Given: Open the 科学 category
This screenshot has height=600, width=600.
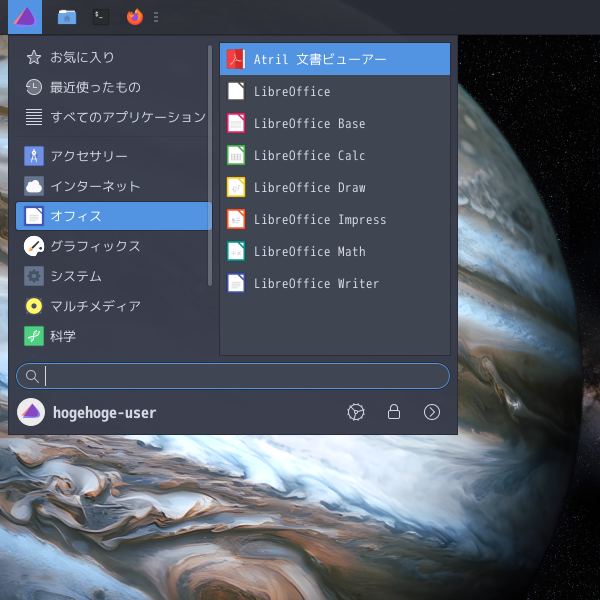Looking at the screenshot, I should click(x=114, y=336).
